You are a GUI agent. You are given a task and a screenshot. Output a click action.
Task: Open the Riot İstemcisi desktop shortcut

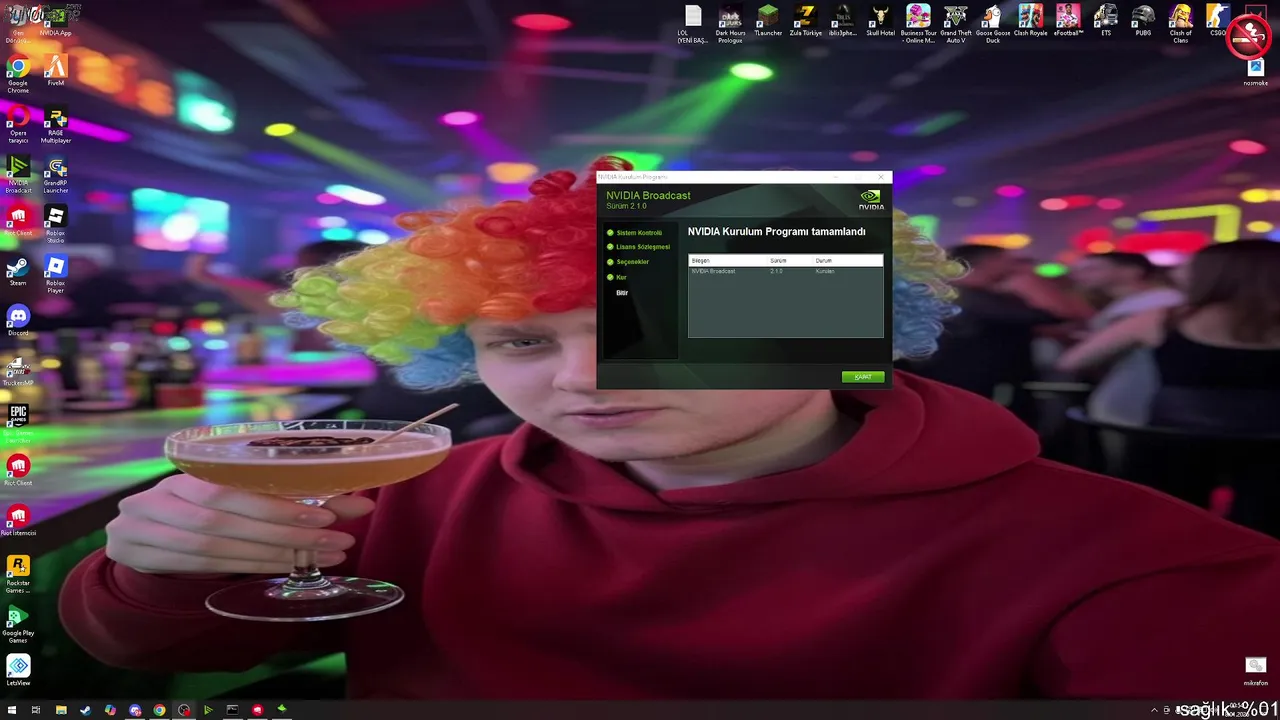pyautogui.click(x=18, y=521)
